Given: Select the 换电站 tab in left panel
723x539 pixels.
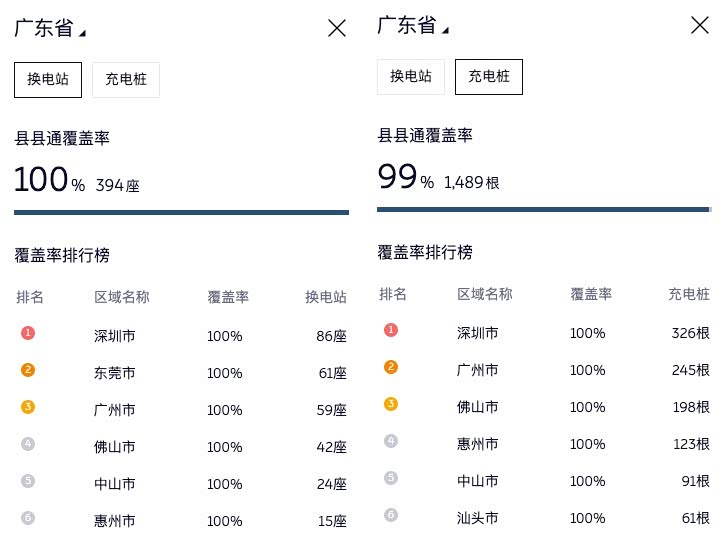Looking at the screenshot, I should (48, 80).
